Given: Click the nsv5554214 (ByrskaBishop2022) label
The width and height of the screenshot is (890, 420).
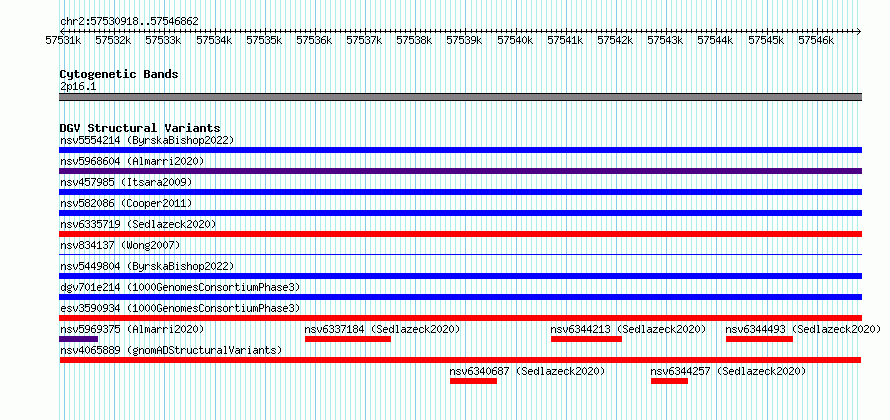Looking at the screenshot, I should pos(147,140).
